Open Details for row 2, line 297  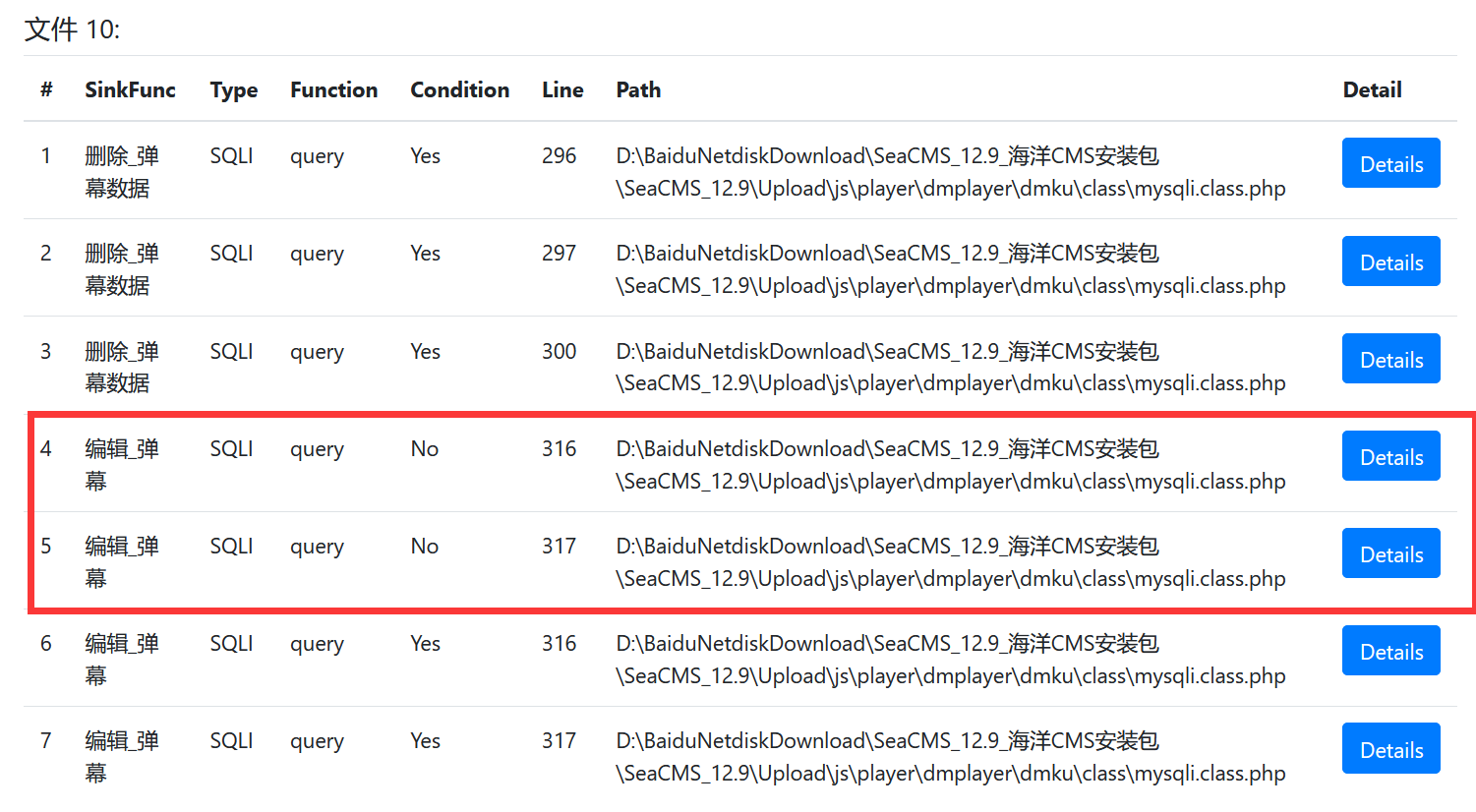point(1389,261)
